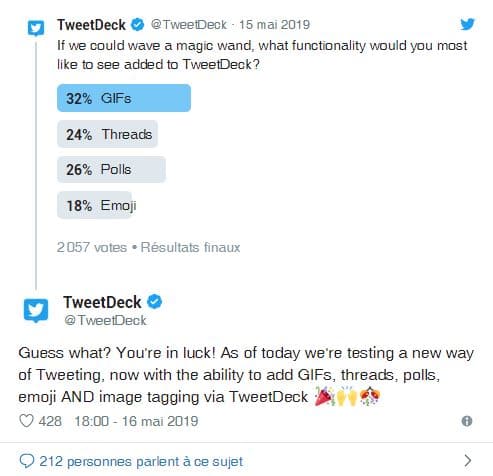Image resolution: width=493 pixels, height=476 pixels.
Task: Open 212 personnes parlent à ce sujet
Action: point(141,461)
